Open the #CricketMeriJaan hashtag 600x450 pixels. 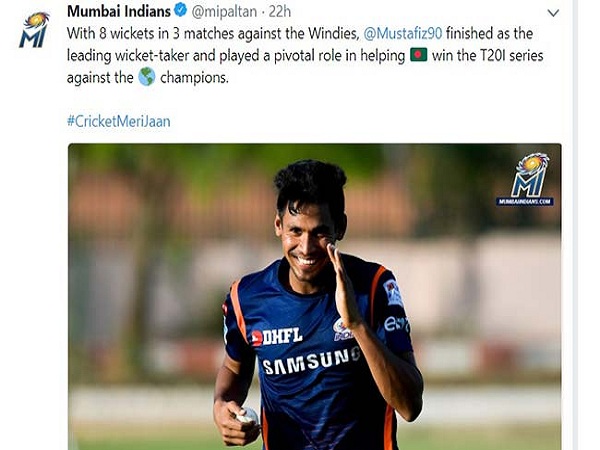coord(119,121)
